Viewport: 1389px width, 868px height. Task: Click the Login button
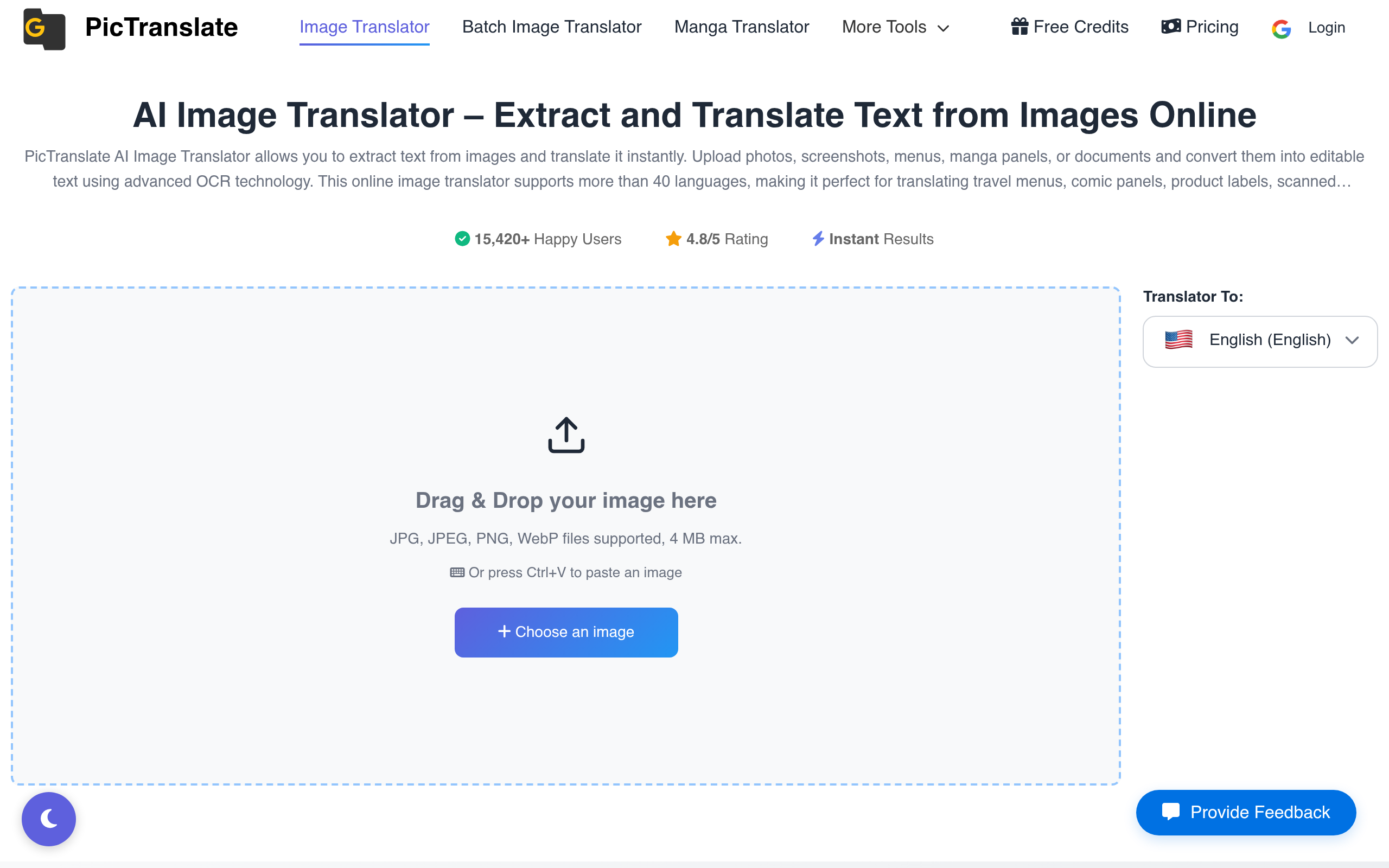(1327, 28)
